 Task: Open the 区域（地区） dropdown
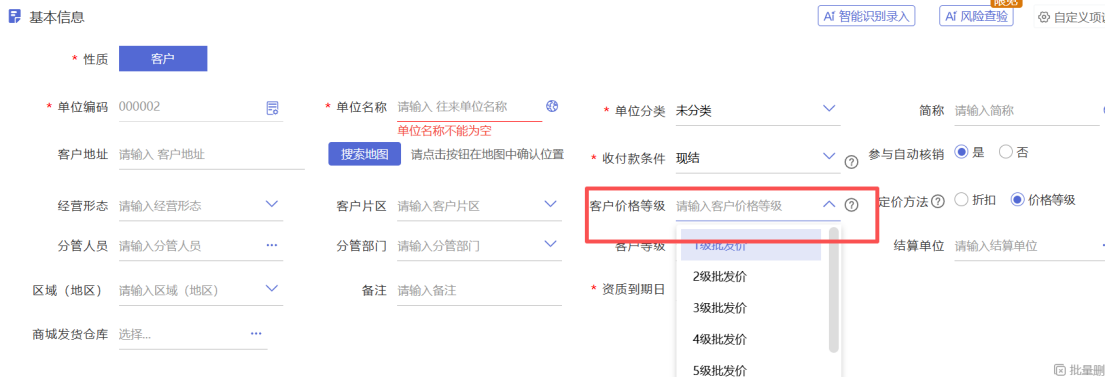pos(272,288)
